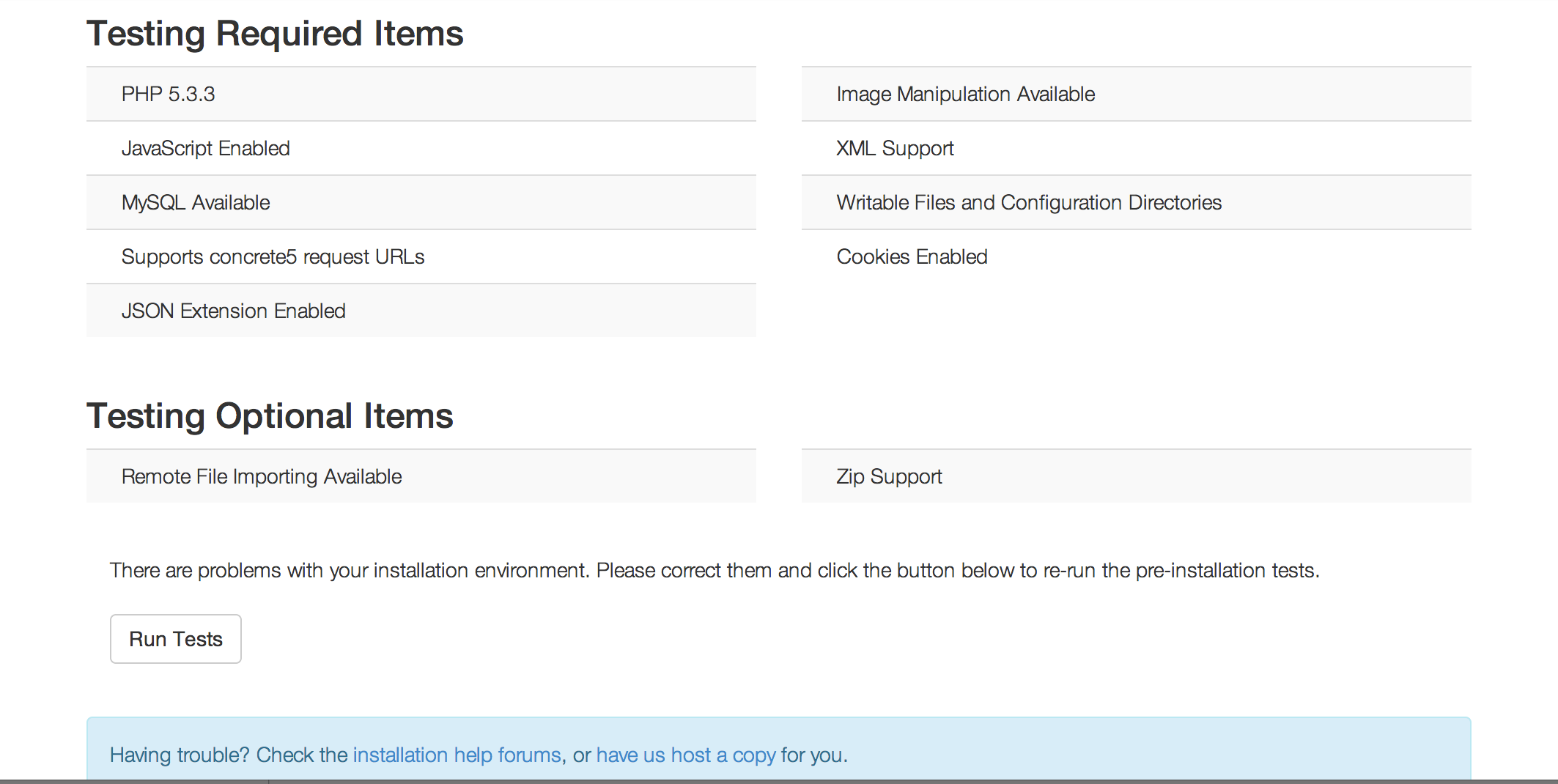Click the Testing Optional Items heading
Image resolution: width=1558 pixels, height=784 pixels.
point(270,416)
